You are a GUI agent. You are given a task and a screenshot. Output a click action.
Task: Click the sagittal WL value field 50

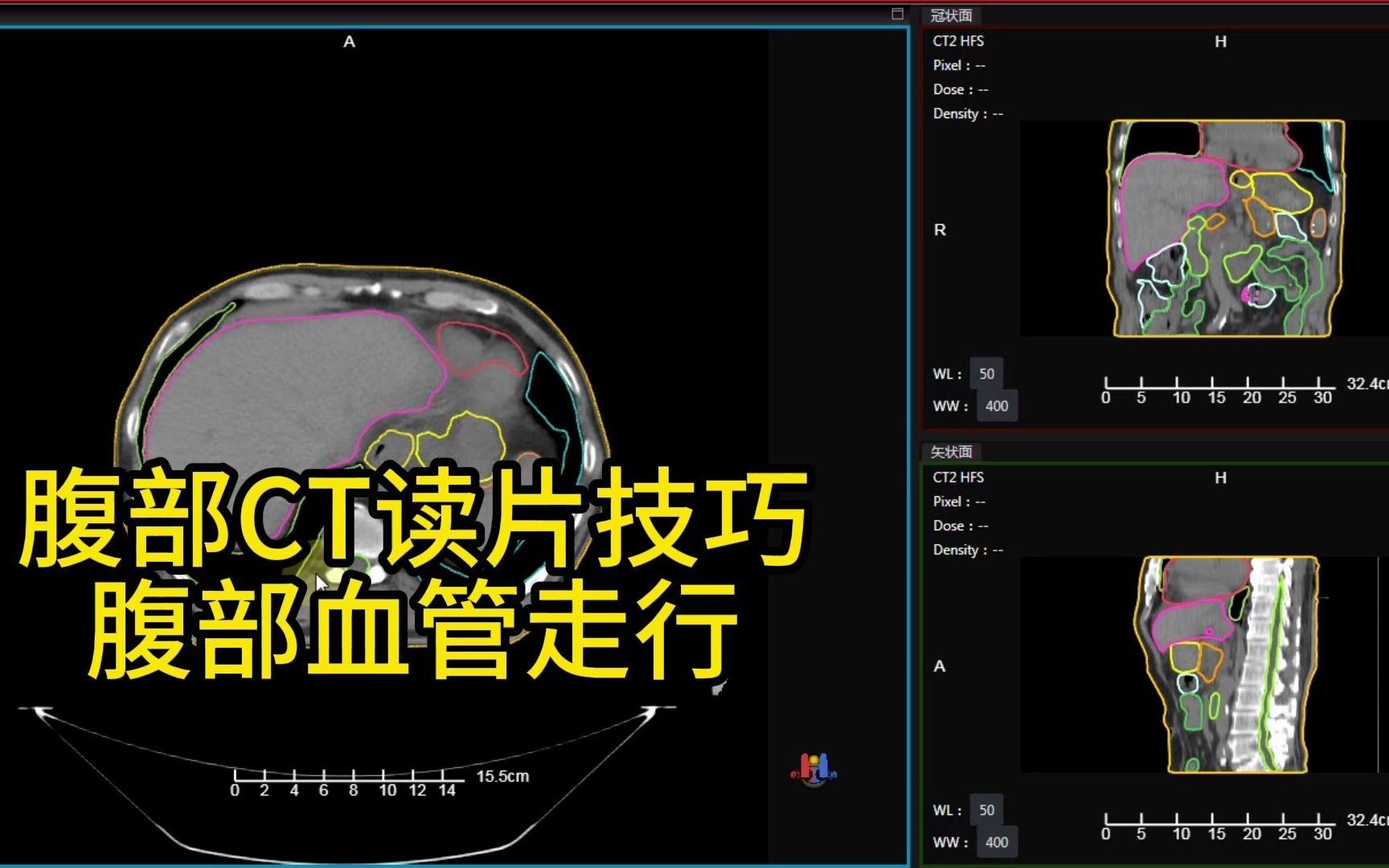point(986,810)
